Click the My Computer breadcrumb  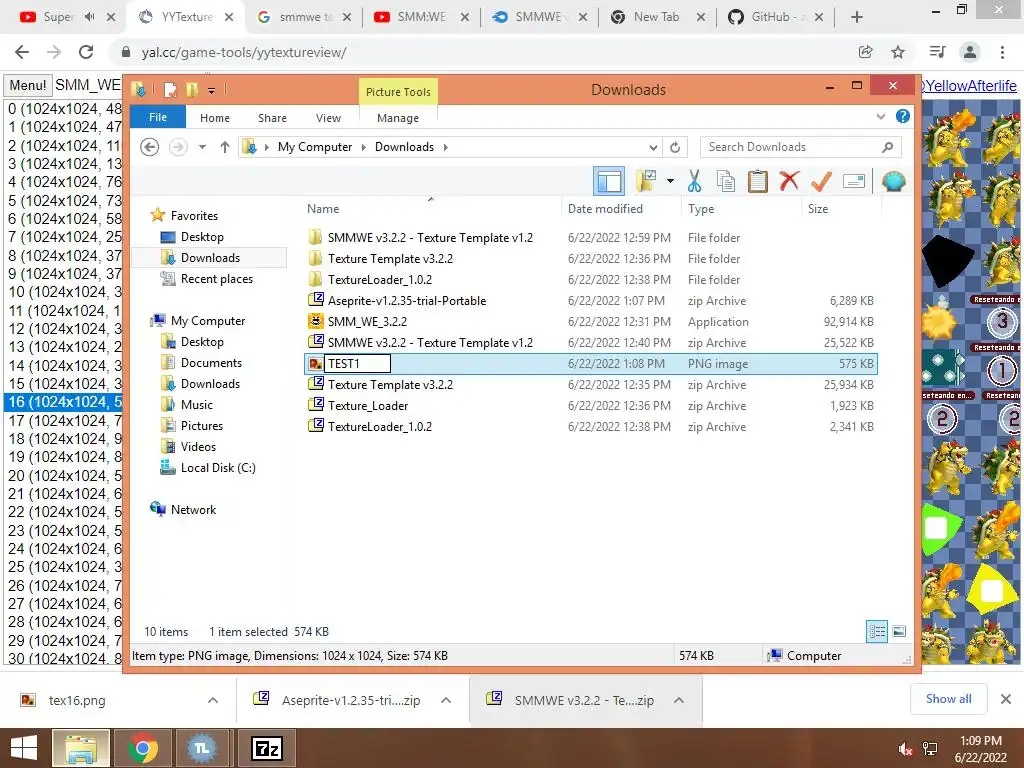click(x=315, y=147)
